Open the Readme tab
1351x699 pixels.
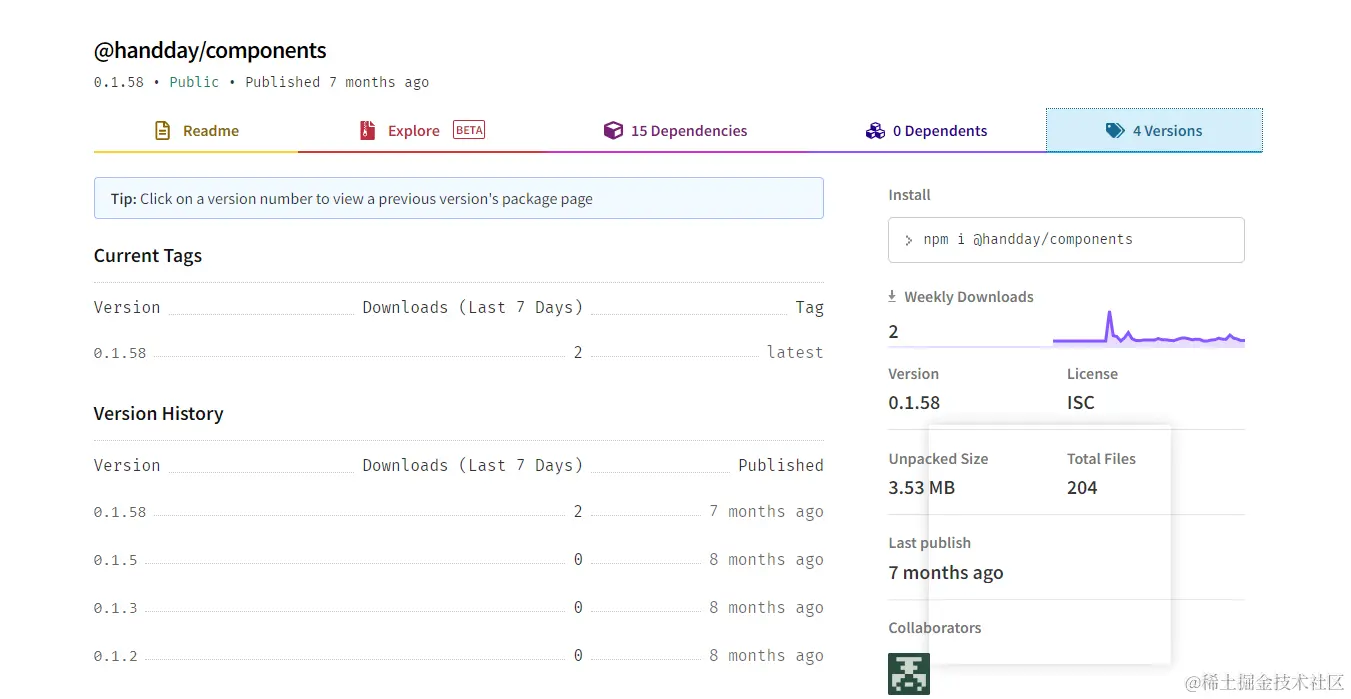tap(196, 131)
